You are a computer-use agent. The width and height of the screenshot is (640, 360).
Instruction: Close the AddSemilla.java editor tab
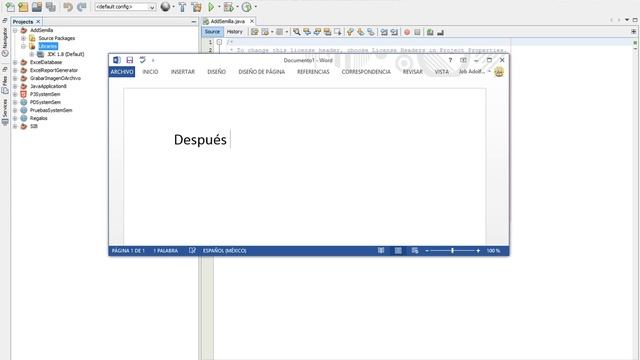252,21
